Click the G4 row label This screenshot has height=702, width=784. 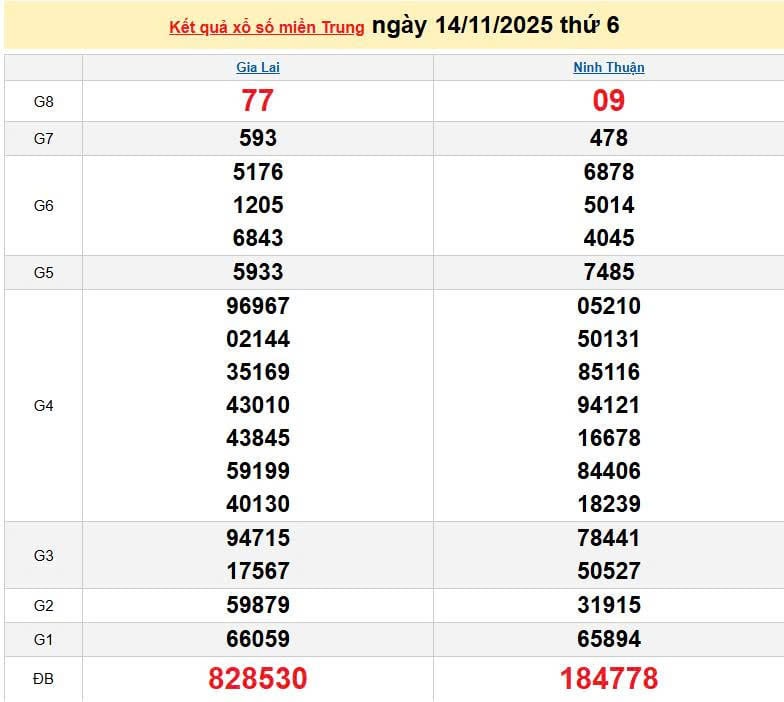[43, 405]
